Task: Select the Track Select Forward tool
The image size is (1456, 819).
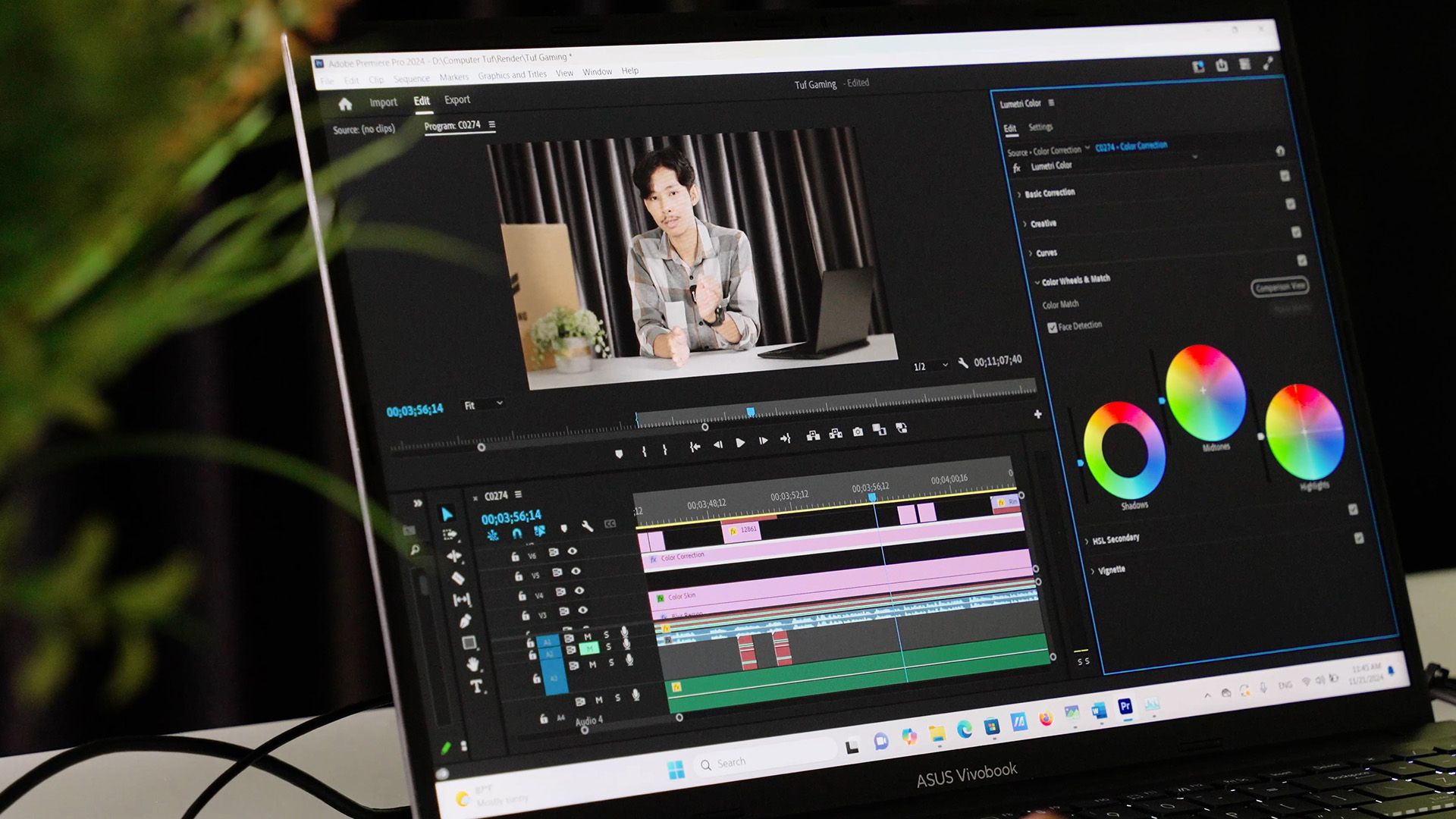Action: pyautogui.click(x=450, y=535)
